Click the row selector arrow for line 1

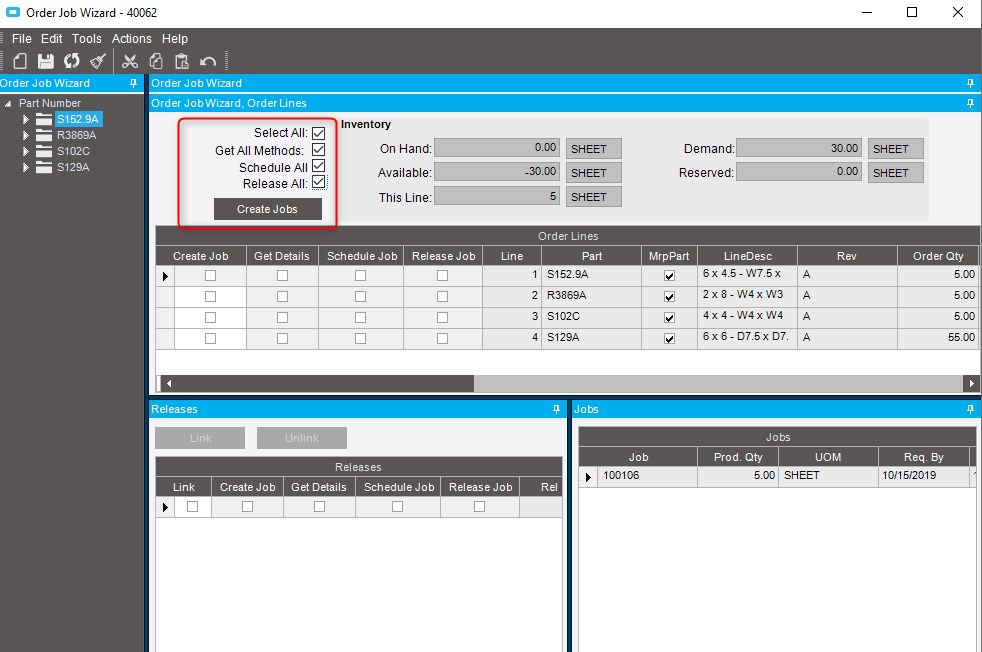165,276
